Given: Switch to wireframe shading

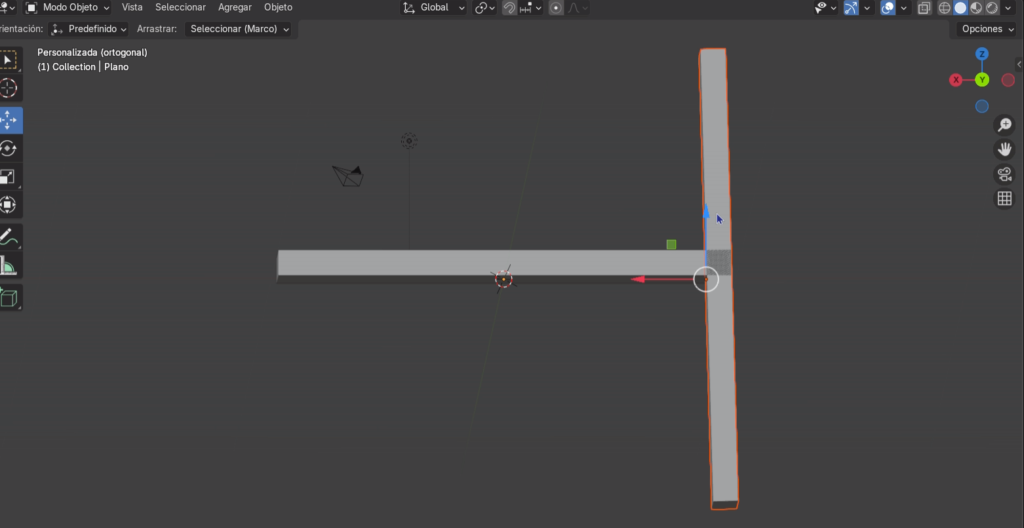Looking at the screenshot, I should [944, 8].
